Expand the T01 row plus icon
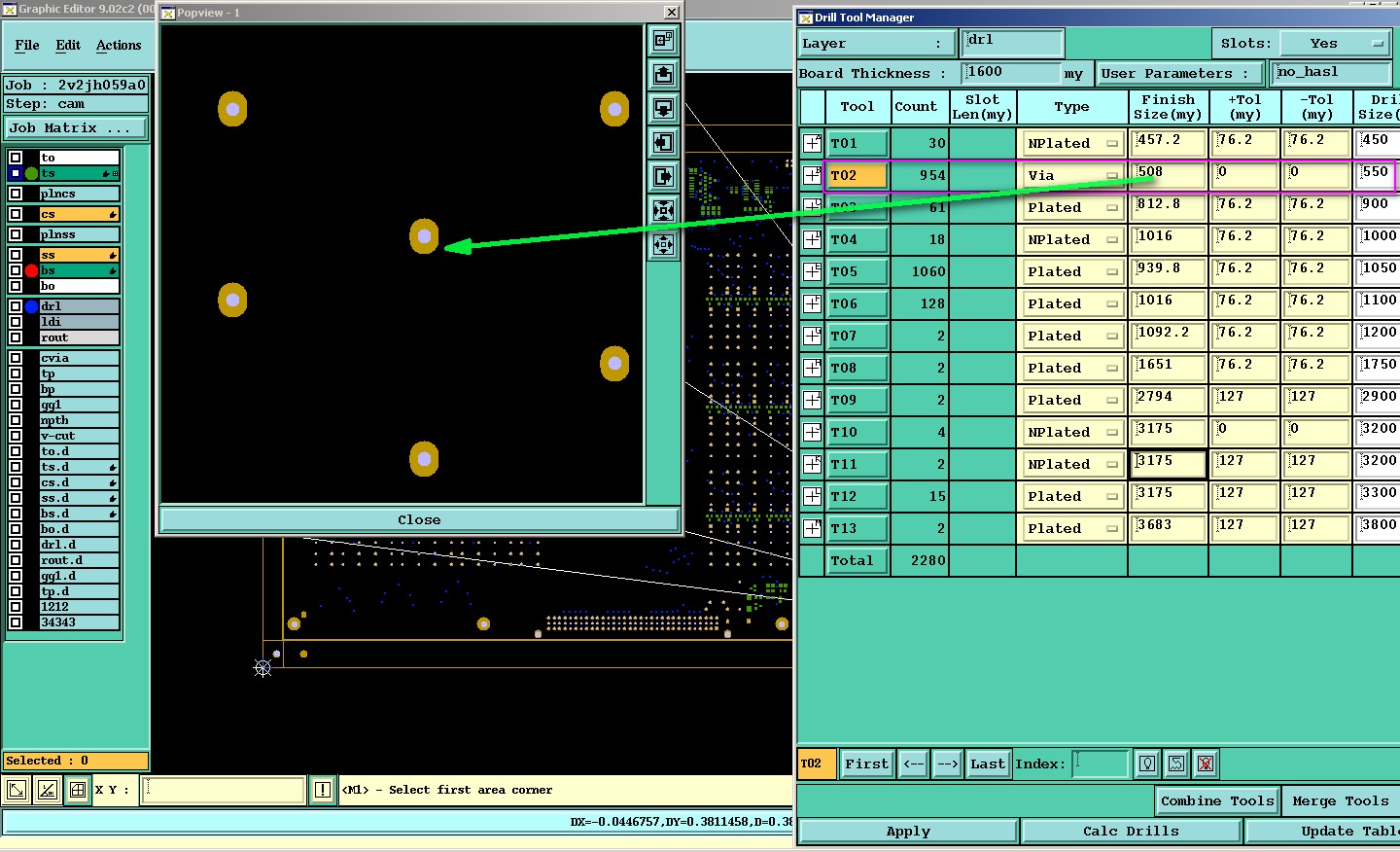Image resolution: width=1400 pixels, height=852 pixels. pos(813,143)
